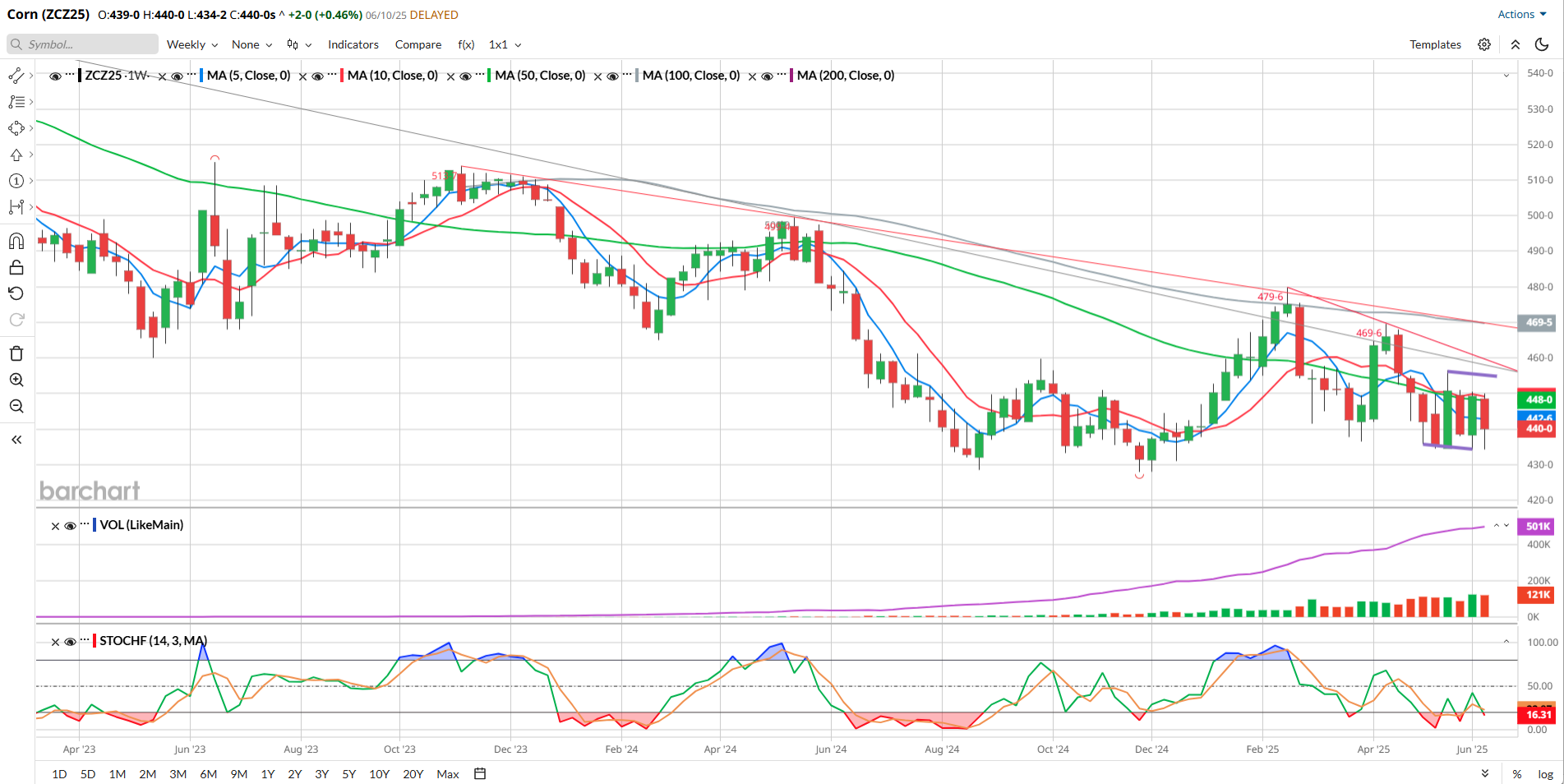
Task: Expand the trend line tool submenu arrow
Action: [x=31, y=76]
